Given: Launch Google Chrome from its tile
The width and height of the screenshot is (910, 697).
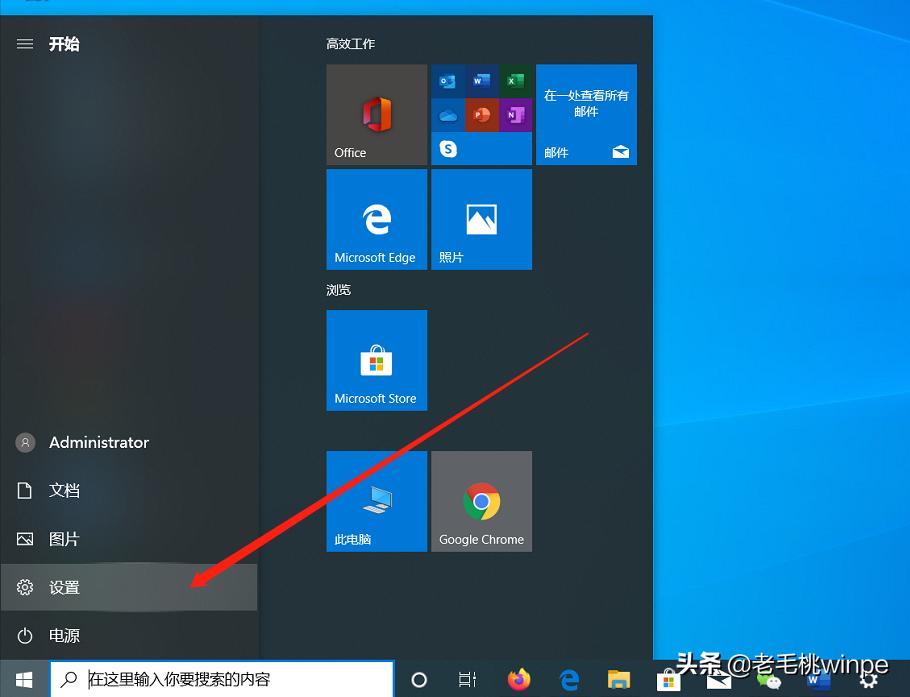Looking at the screenshot, I should coord(481,501).
